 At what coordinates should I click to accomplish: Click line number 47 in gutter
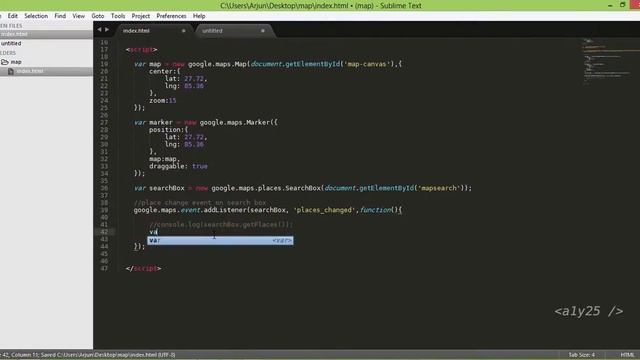[104, 269]
